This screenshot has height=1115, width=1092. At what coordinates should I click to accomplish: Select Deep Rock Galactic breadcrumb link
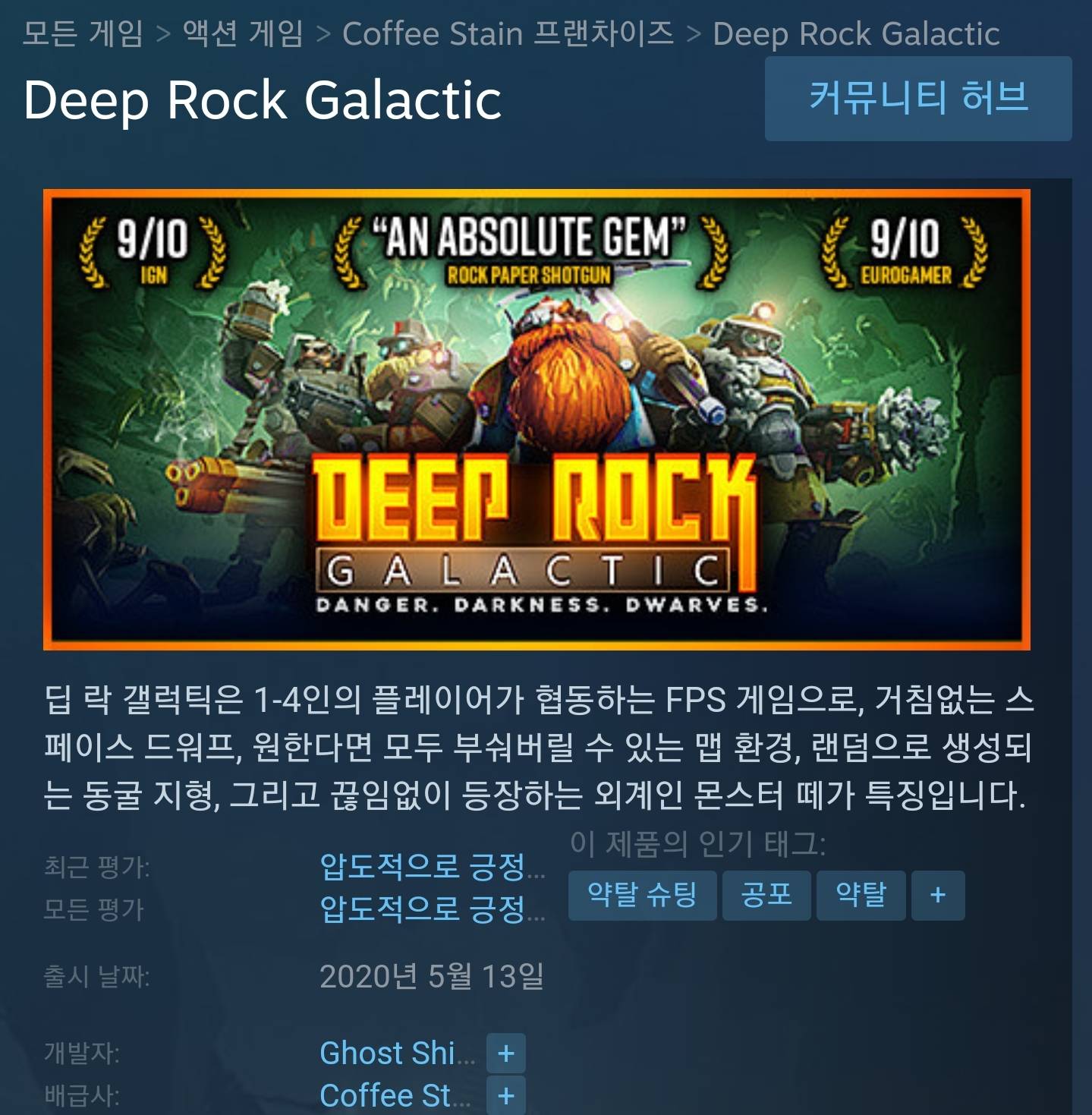(x=856, y=33)
